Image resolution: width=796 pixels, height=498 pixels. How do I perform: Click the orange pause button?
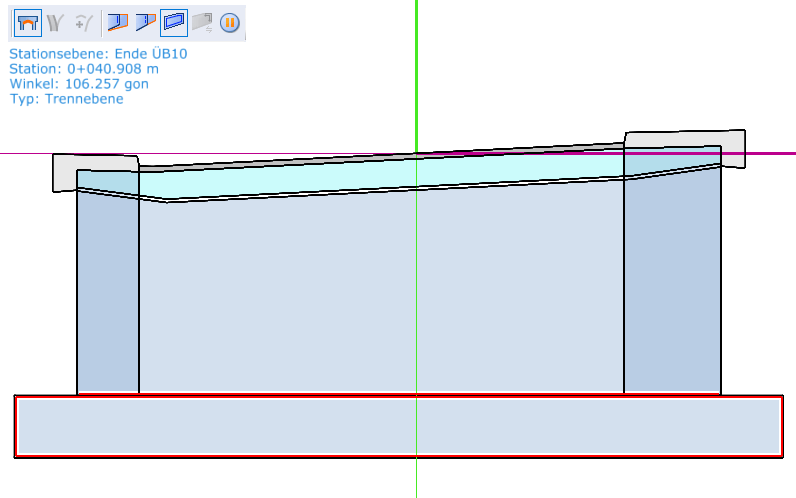[229, 23]
